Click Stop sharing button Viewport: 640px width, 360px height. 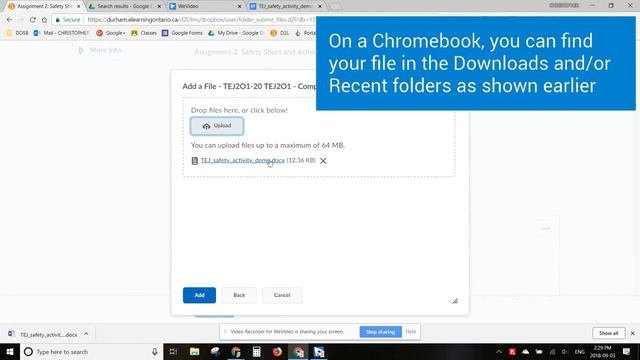click(380, 332)
